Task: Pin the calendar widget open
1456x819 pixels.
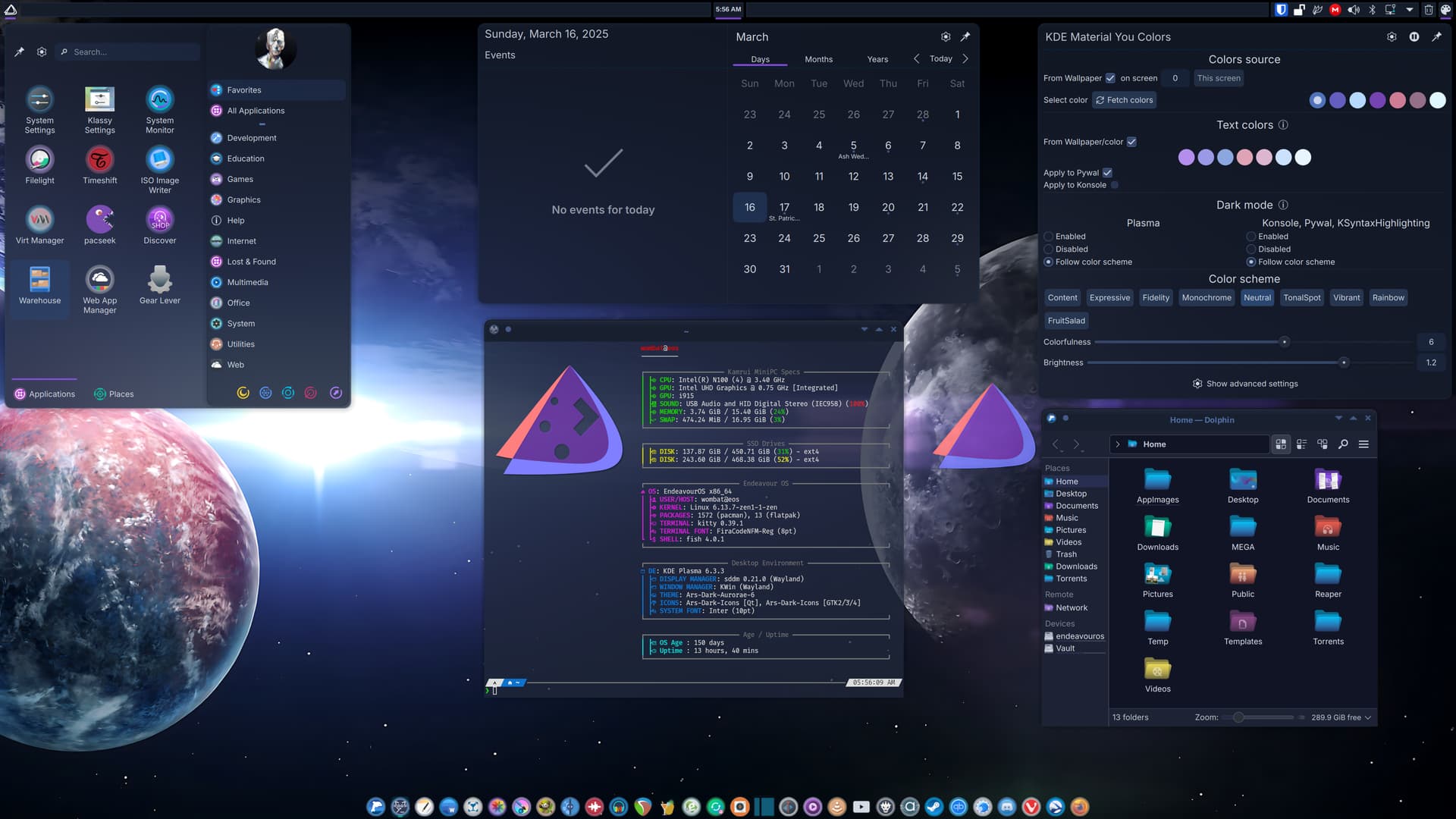Action: tap(965, 36)
